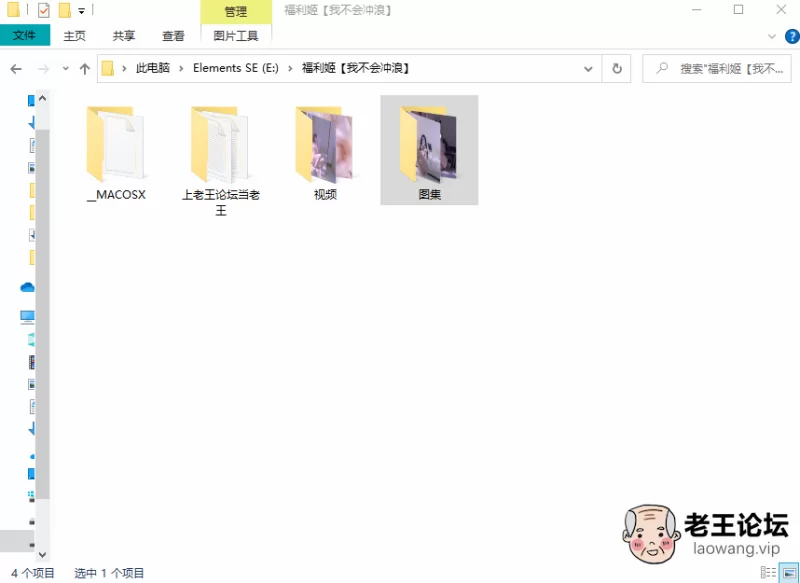Switch to details view in status bar

point(768,573)
